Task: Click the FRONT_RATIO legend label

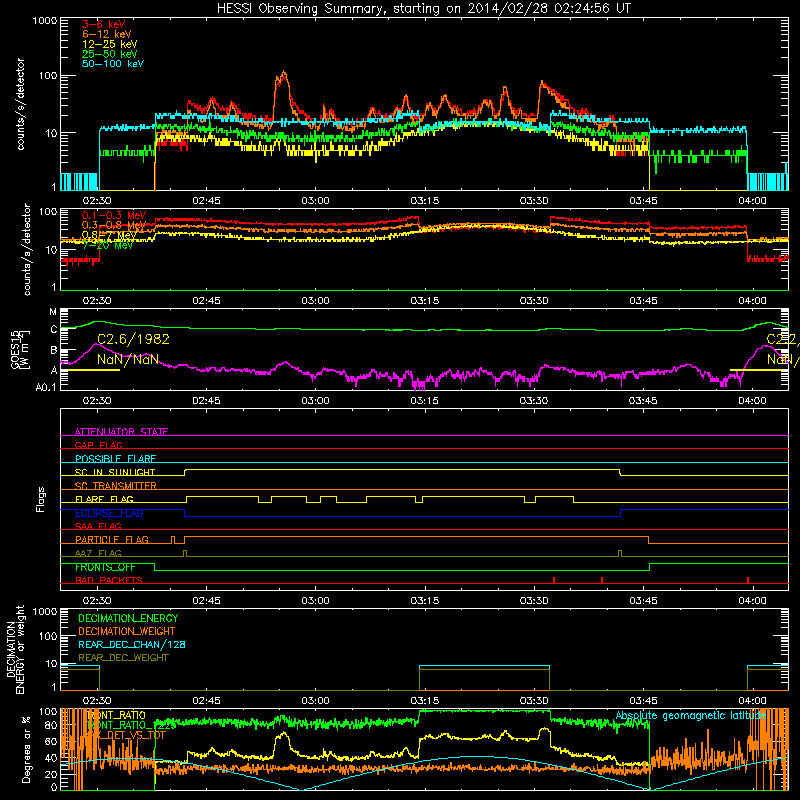Action: (116, 715)
